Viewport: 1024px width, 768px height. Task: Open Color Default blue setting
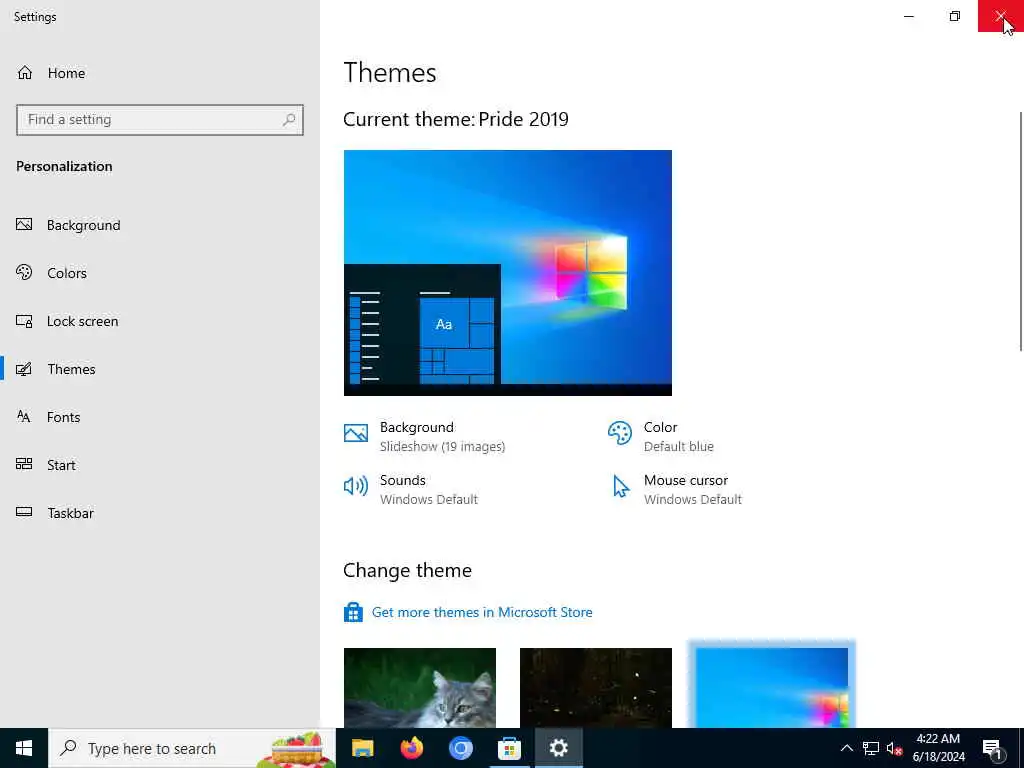click(661, 436)
